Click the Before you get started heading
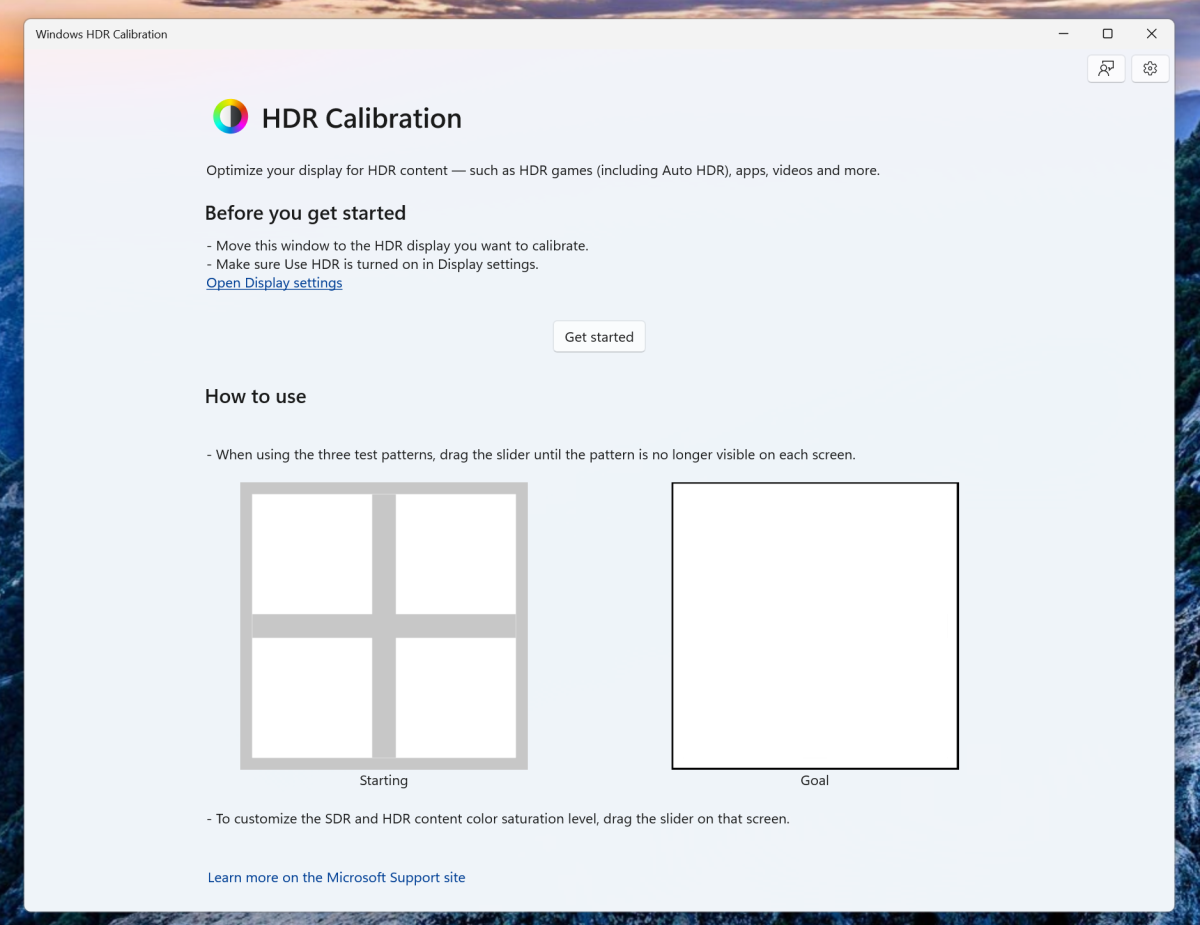 click(305, 213)
